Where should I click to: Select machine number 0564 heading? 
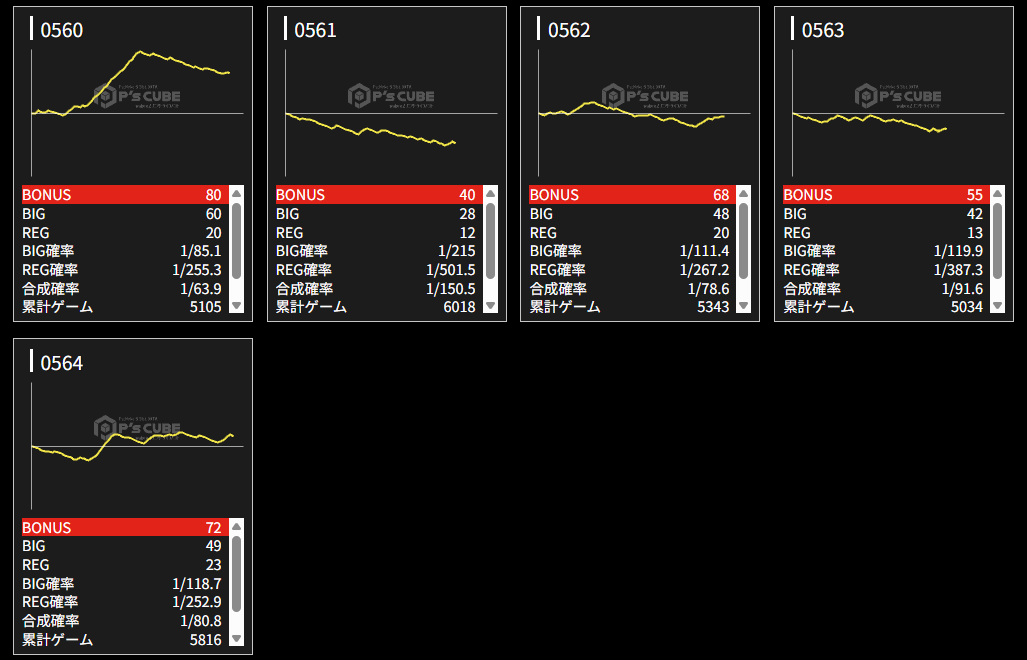[62, 363]
